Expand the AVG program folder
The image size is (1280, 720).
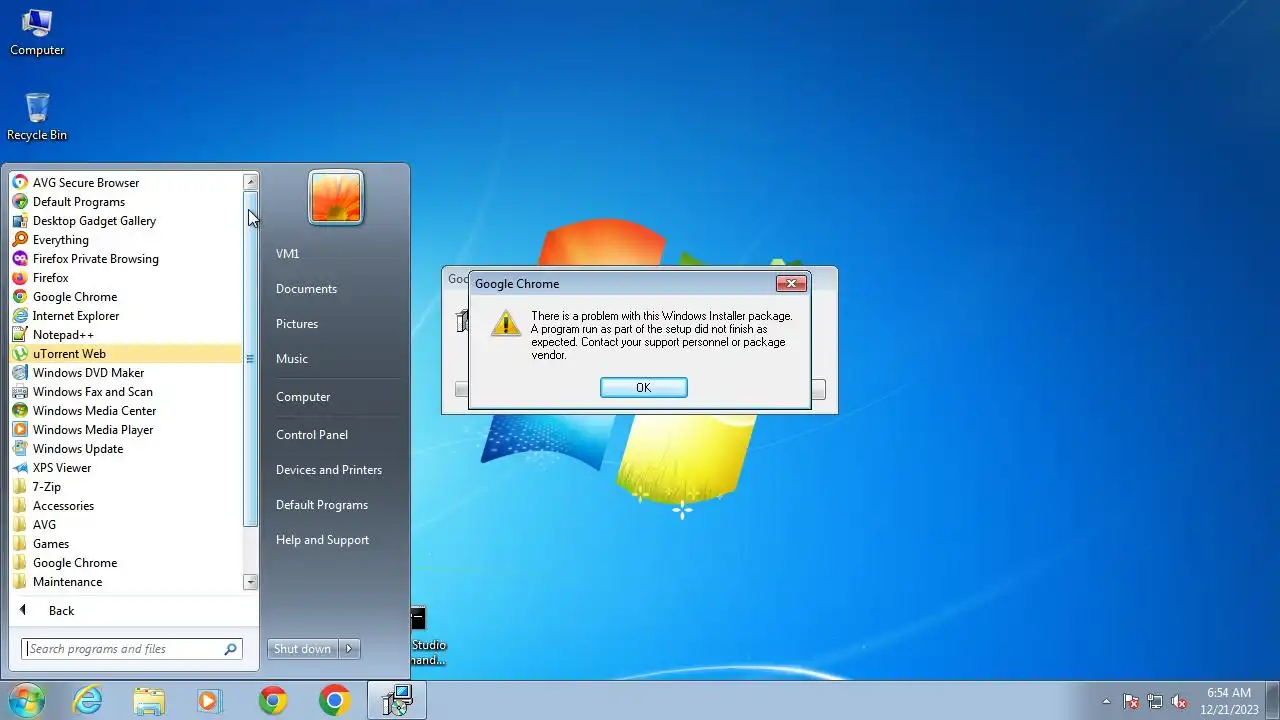pos(126,525)
